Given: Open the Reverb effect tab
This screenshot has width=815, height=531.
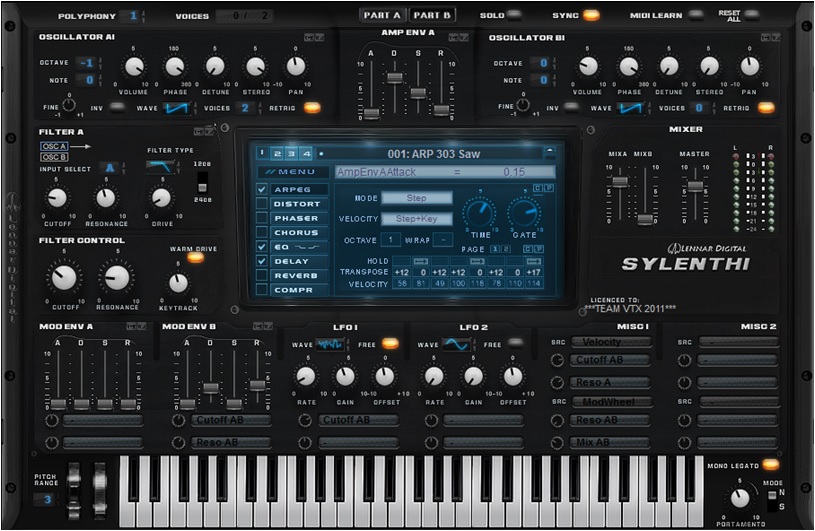Looking at the screenshot, I should click(x=297, y=275).
